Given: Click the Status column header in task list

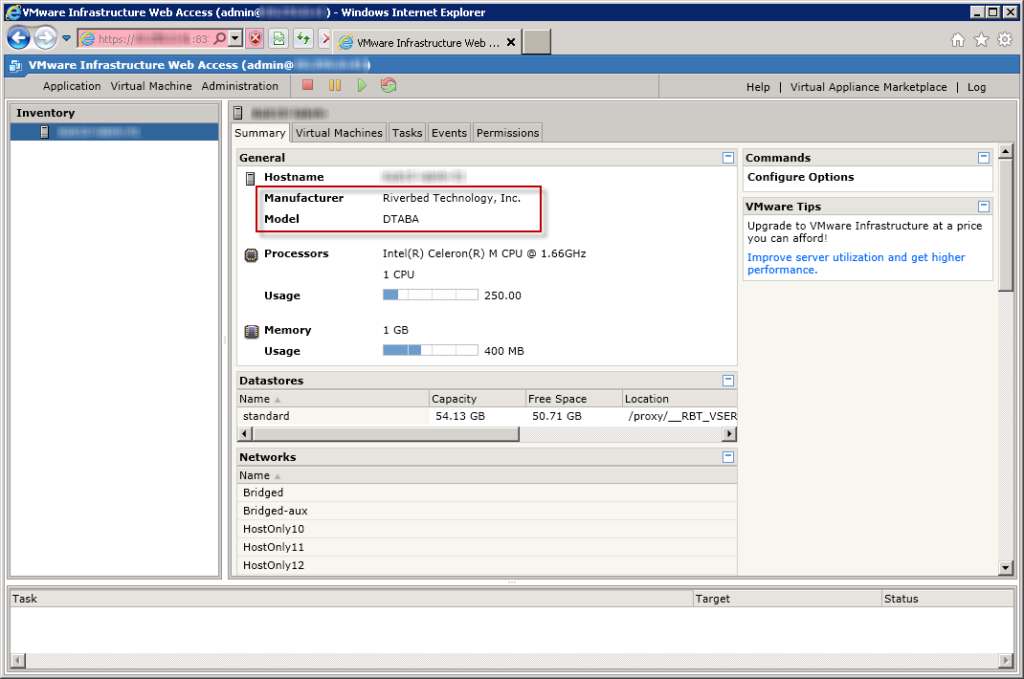Looking at the screenshot, I should (947, 599).
